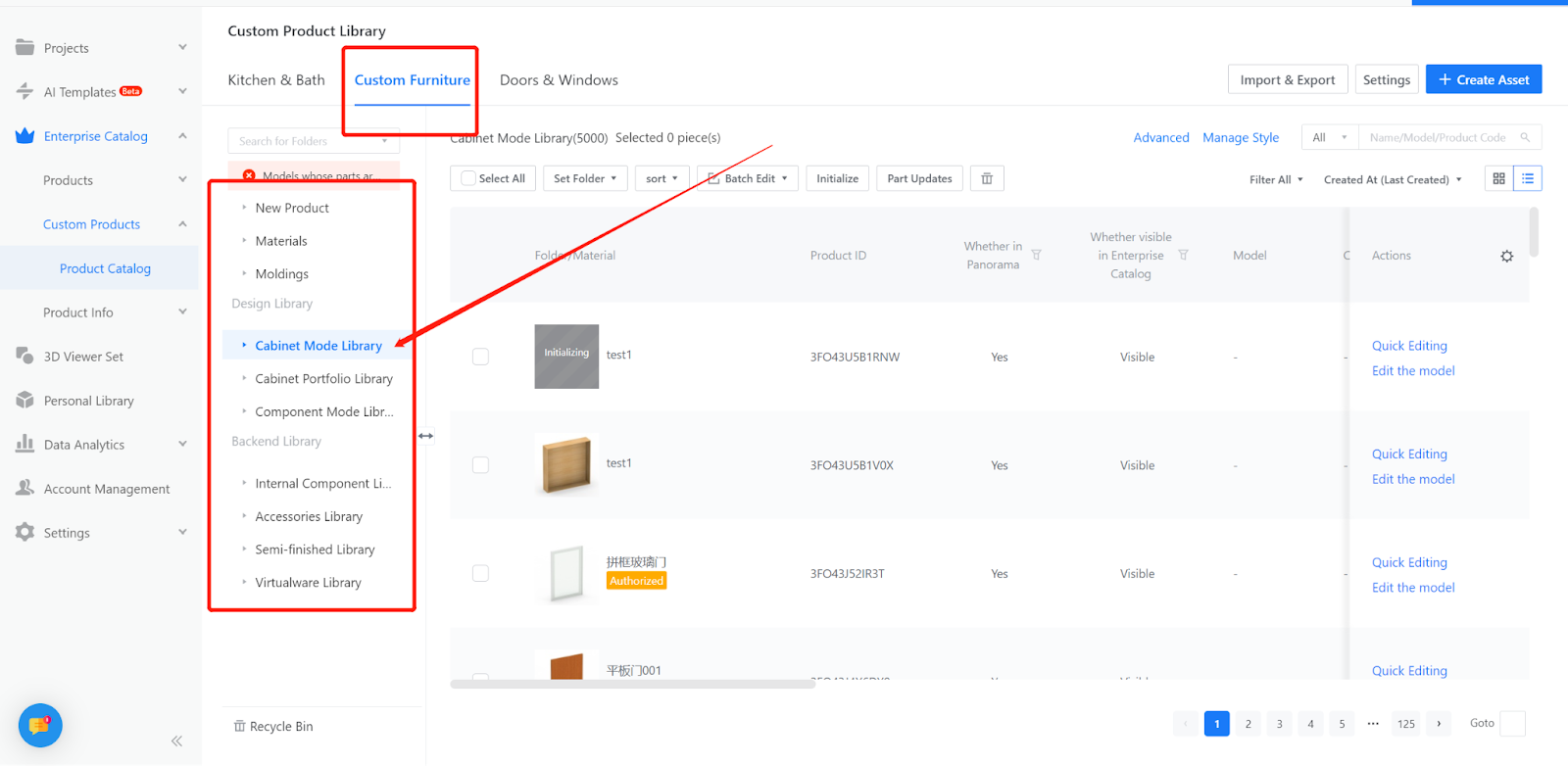Filter the Whether in Panorama column
Image resolution: width=1568 pixels, height=766 pixels.
click(x=1036, y=255)
